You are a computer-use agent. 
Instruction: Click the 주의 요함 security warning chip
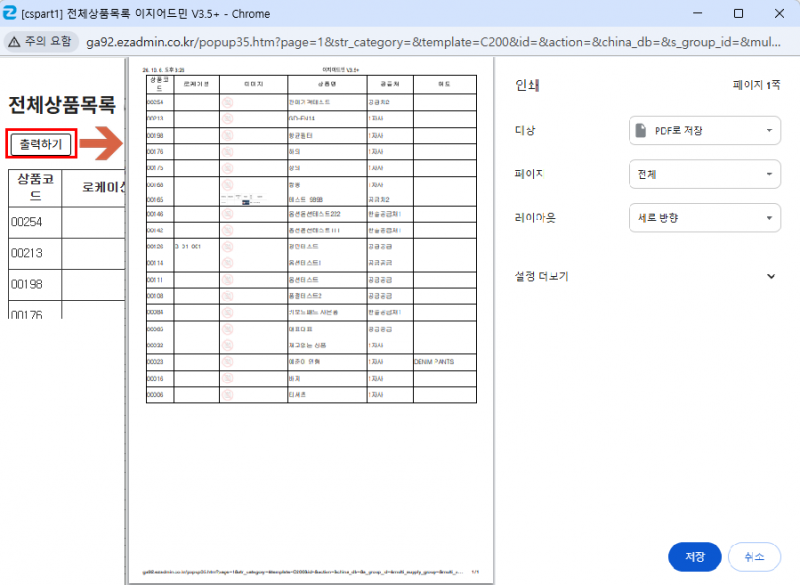point(41,41)
